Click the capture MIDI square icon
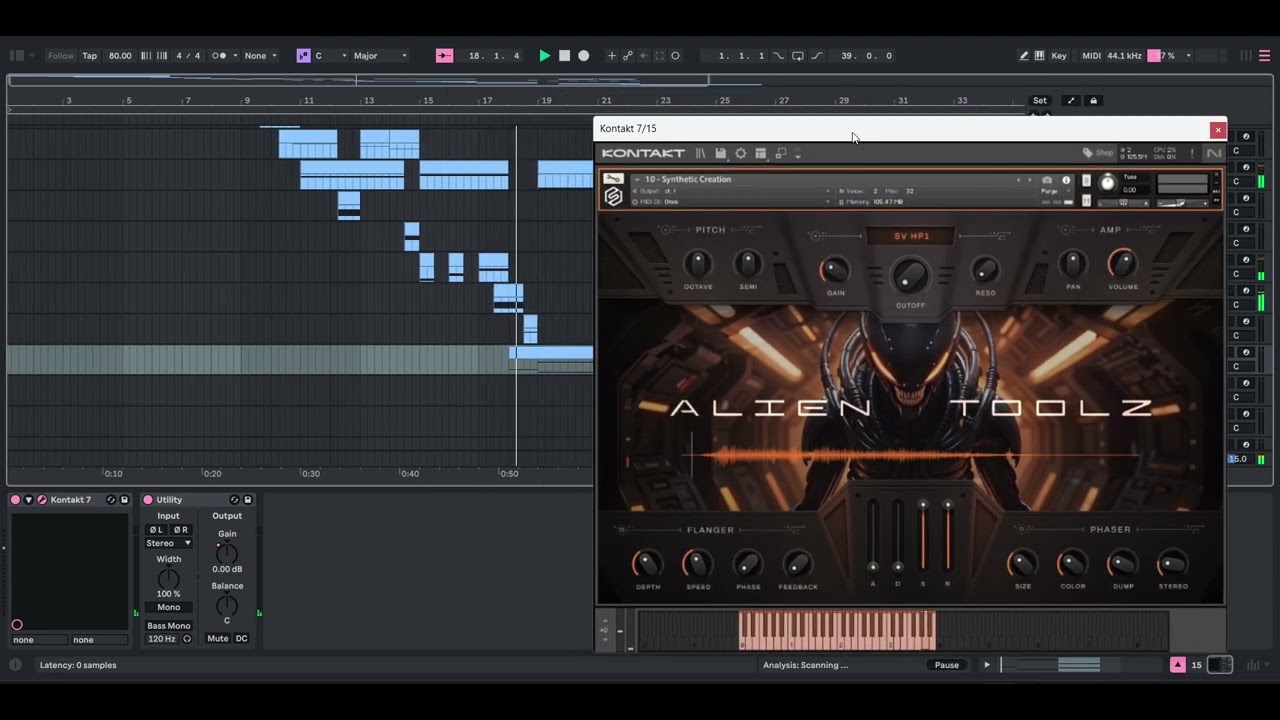1280x720 pixels. 660,56
